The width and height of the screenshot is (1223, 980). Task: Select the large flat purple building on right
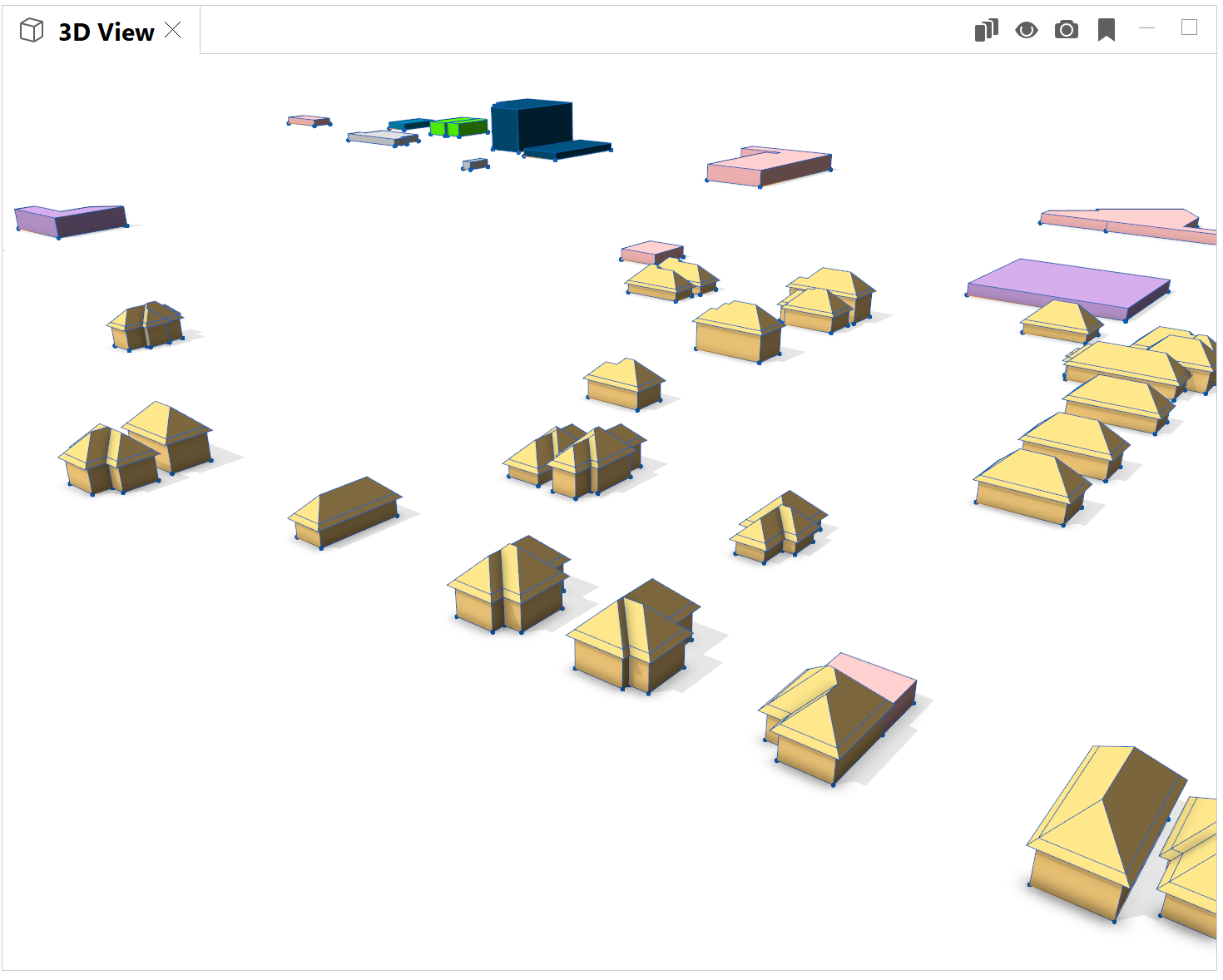(x=1069, y=285)
